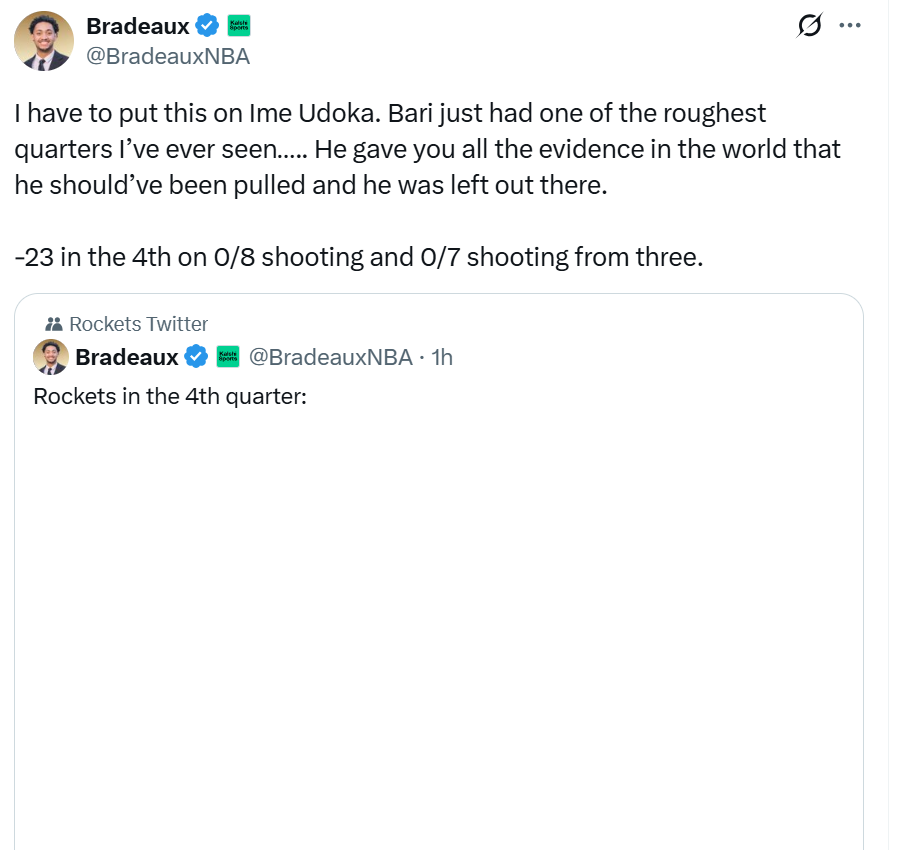Open the Grok explain post icon
The image size is (897, 850).
pos(808,25)
